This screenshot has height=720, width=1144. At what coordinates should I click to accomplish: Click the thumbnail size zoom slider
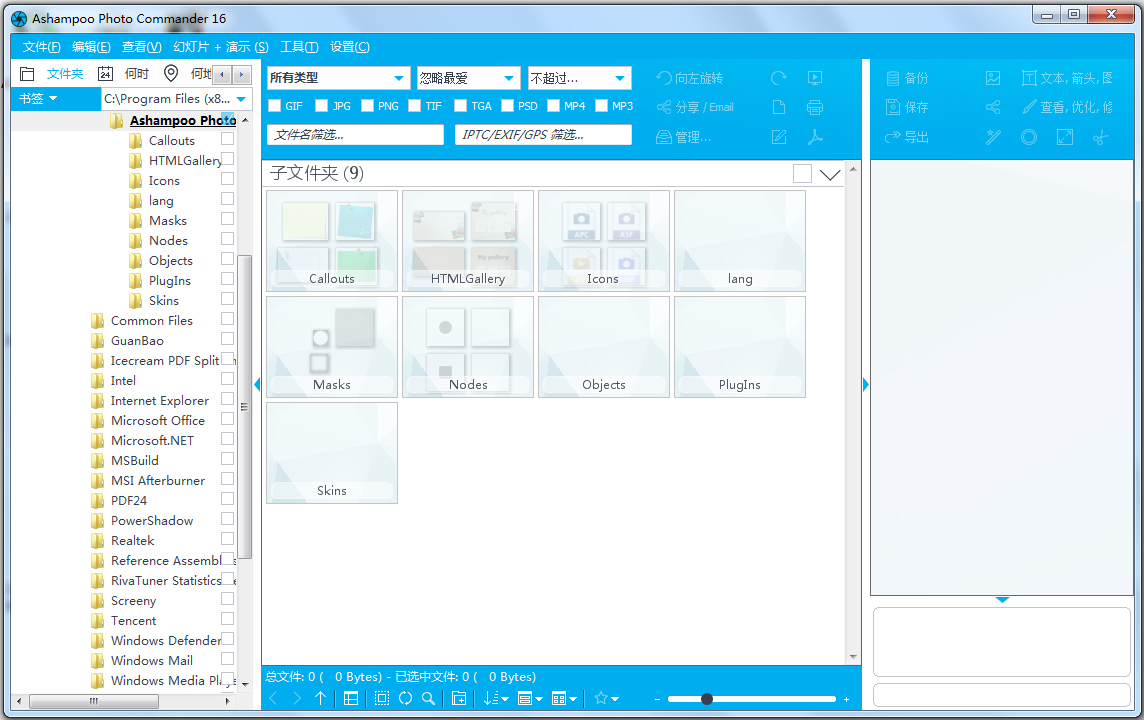(x=750, y=699)
